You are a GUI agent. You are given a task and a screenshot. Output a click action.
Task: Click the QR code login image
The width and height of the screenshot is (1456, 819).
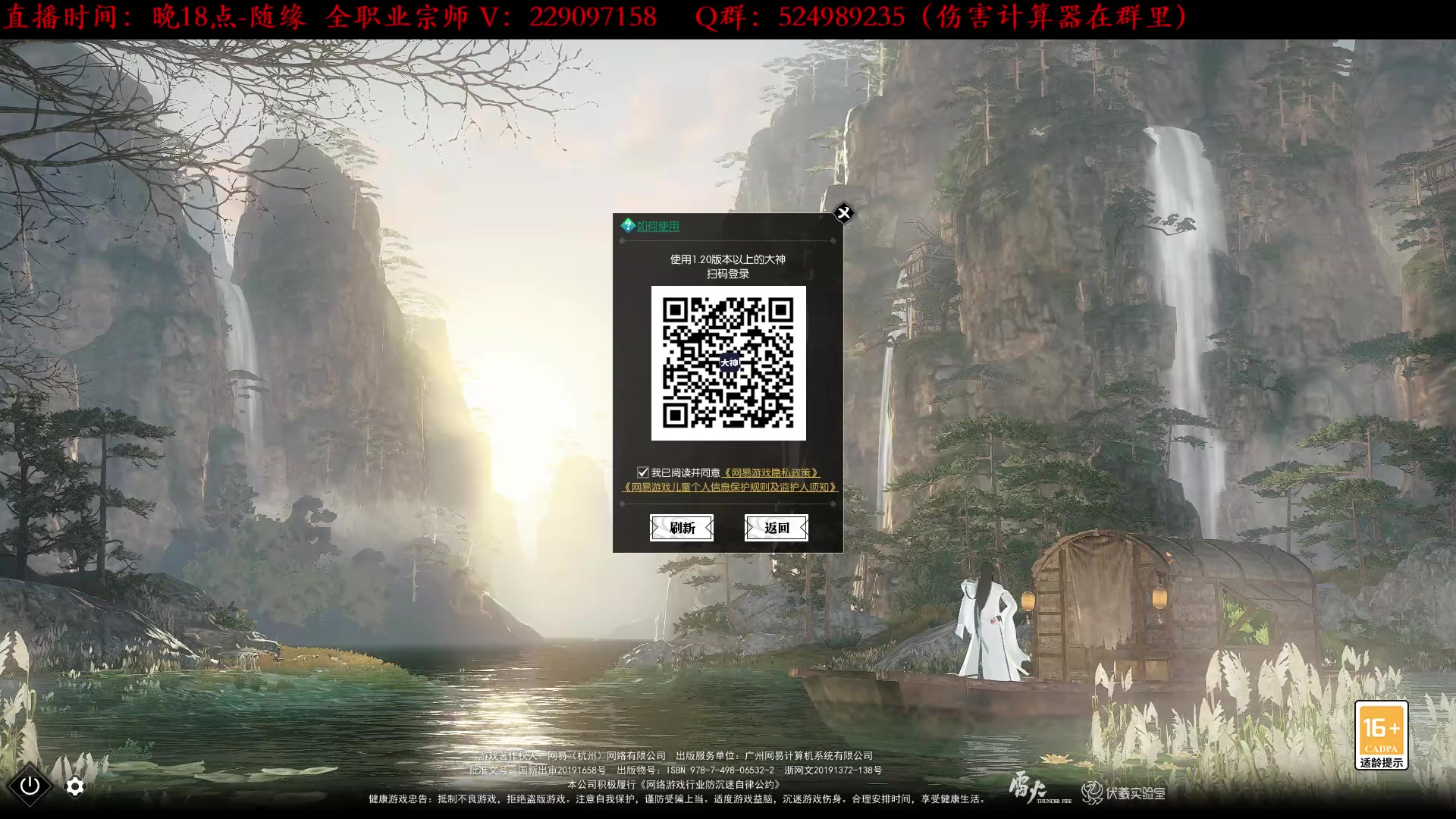click(x=728, y=363)
